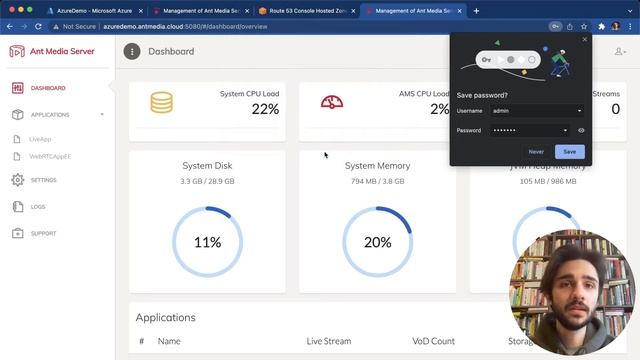640x360 pixels.
Task: Click the share icon in the address bar
Action: (570, 27)
